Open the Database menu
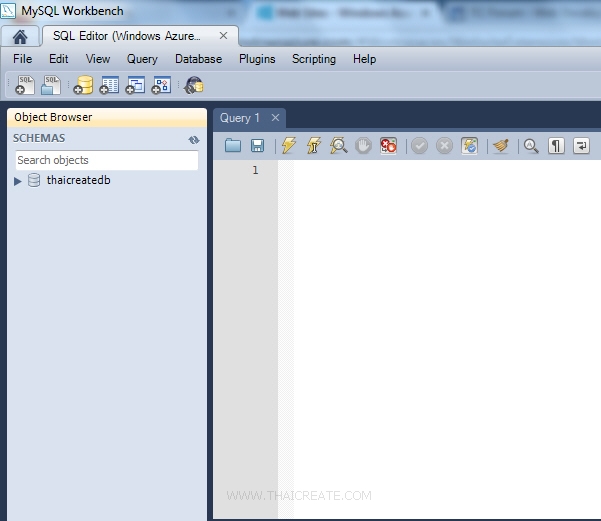The height and width of the screenshot is (521, 601). point(199,59)
